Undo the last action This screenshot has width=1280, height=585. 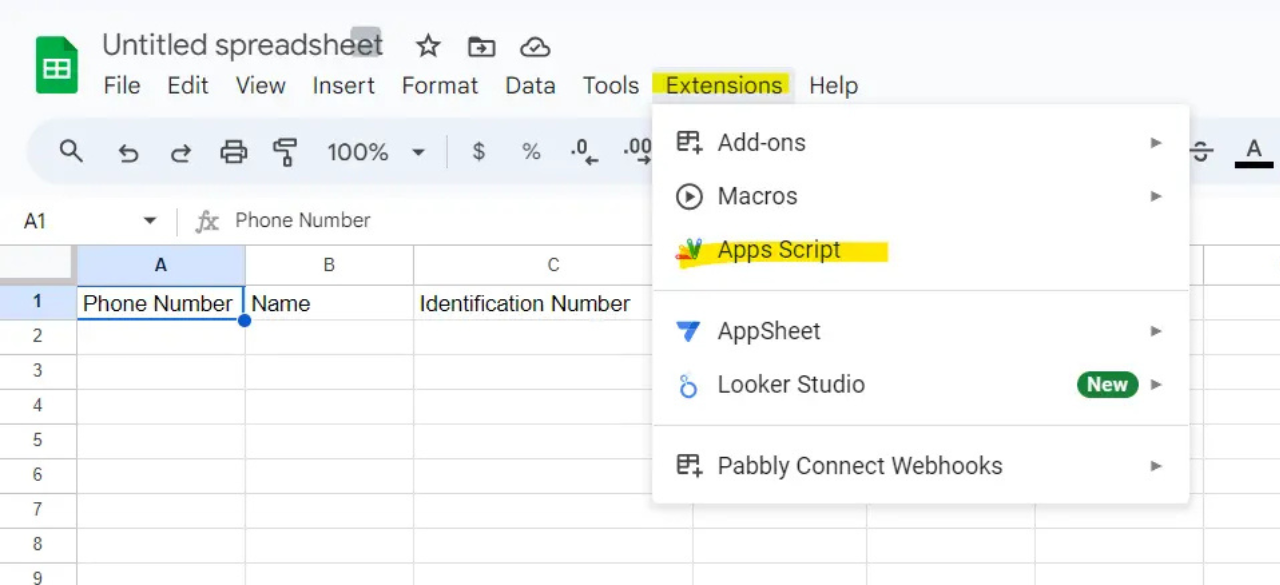click(x=128, y=152)
